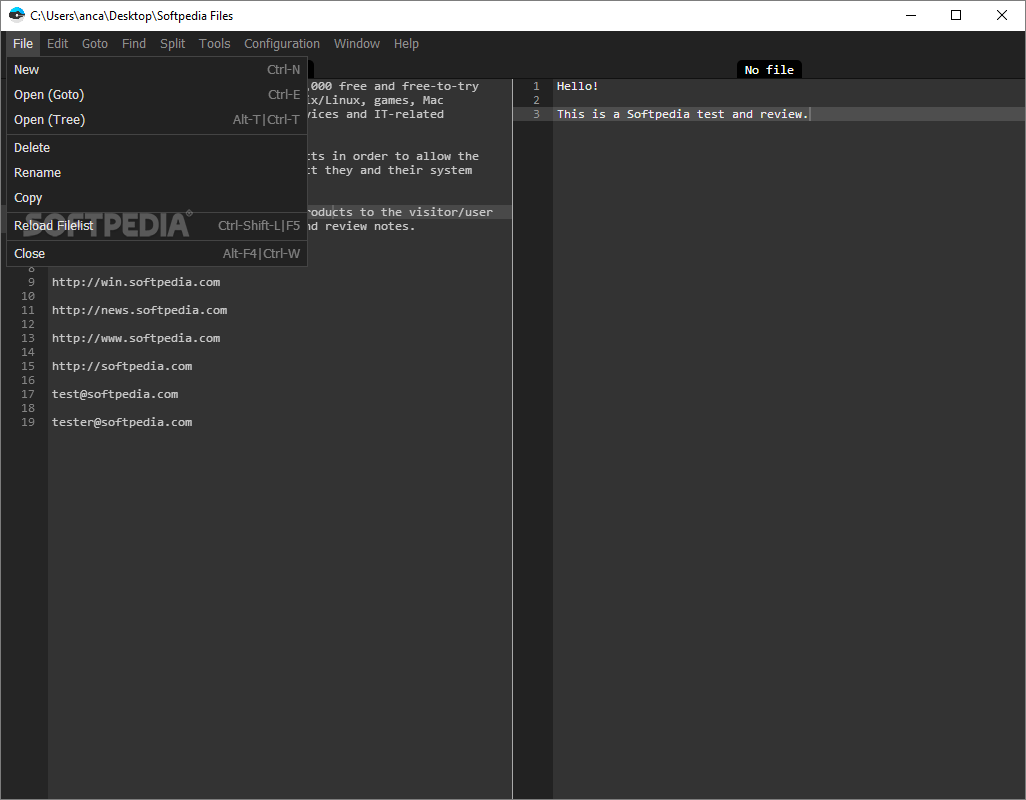Image resolution: width=1026 pixels, height=800 pixels.
Task: Open the Window menu
Action: click(x=357, y=44)
